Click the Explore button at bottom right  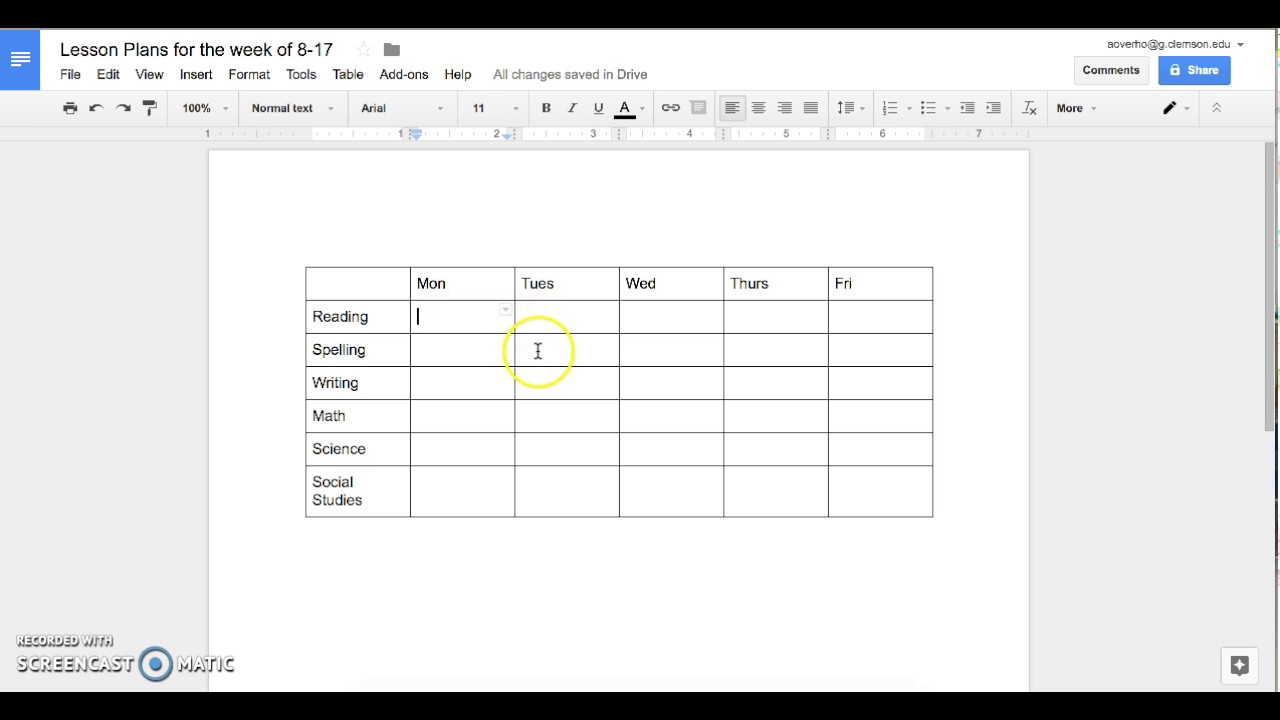(x=1239, y=666)
